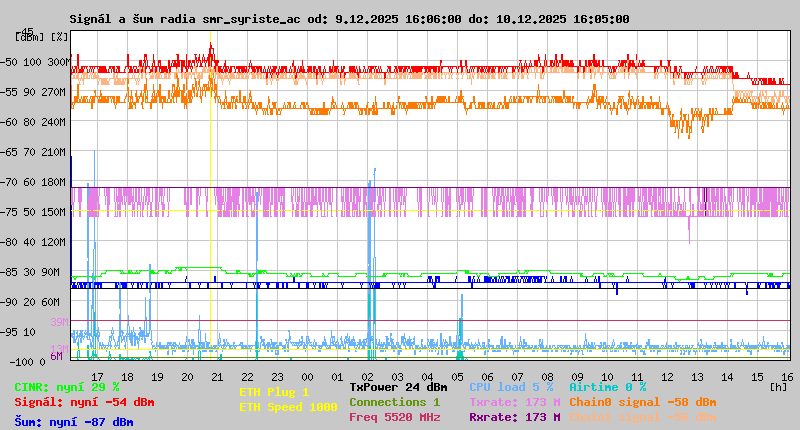Select the 'Signál: nyní -54 dBm' legend entry
800x430 pixels.
(84, 402)
